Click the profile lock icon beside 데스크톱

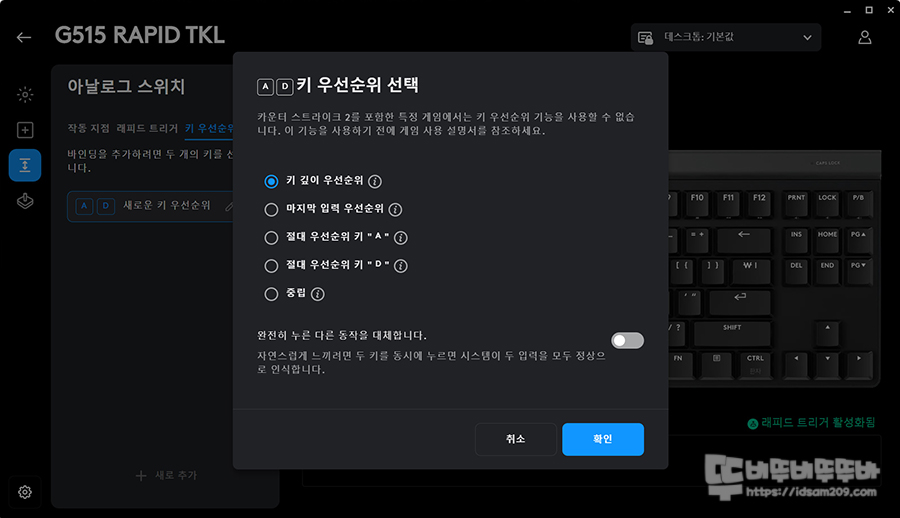coord(646,38)
